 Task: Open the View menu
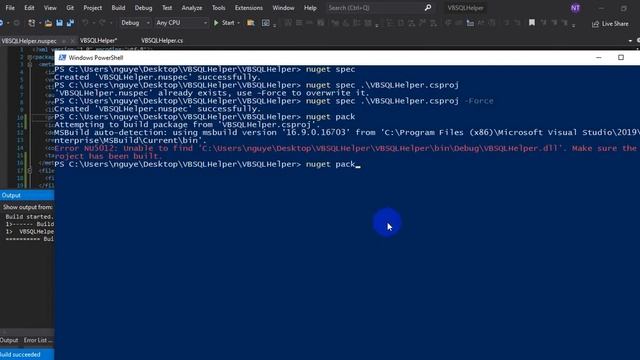[50, 8]
